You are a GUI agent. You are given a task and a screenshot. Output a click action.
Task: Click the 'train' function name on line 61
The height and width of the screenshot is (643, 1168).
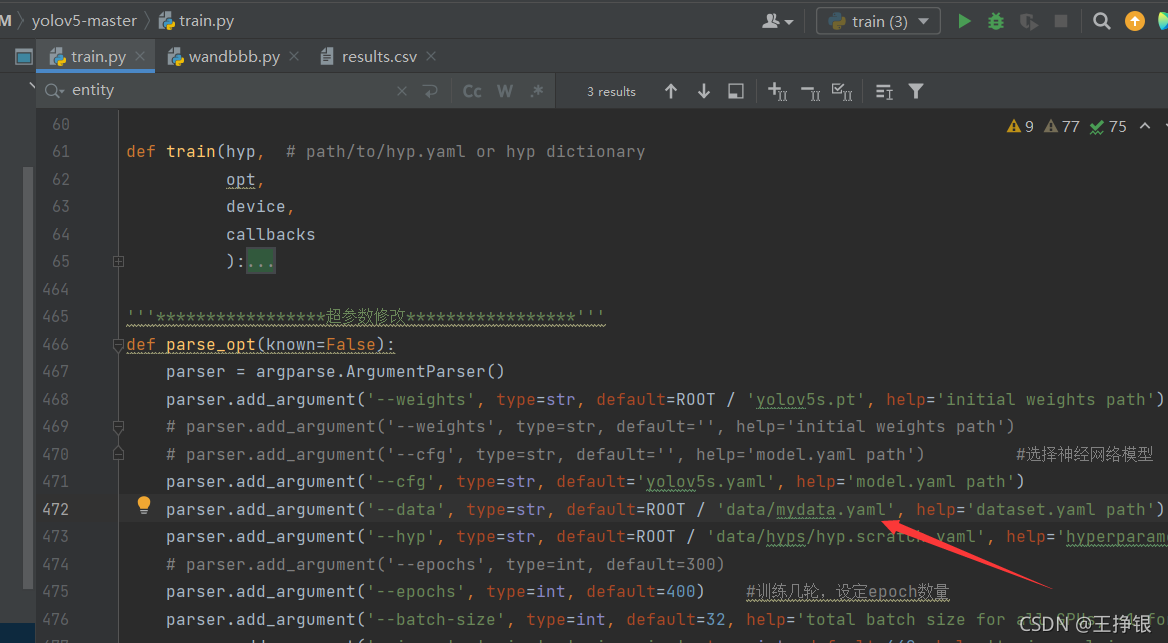pos(191,152)
